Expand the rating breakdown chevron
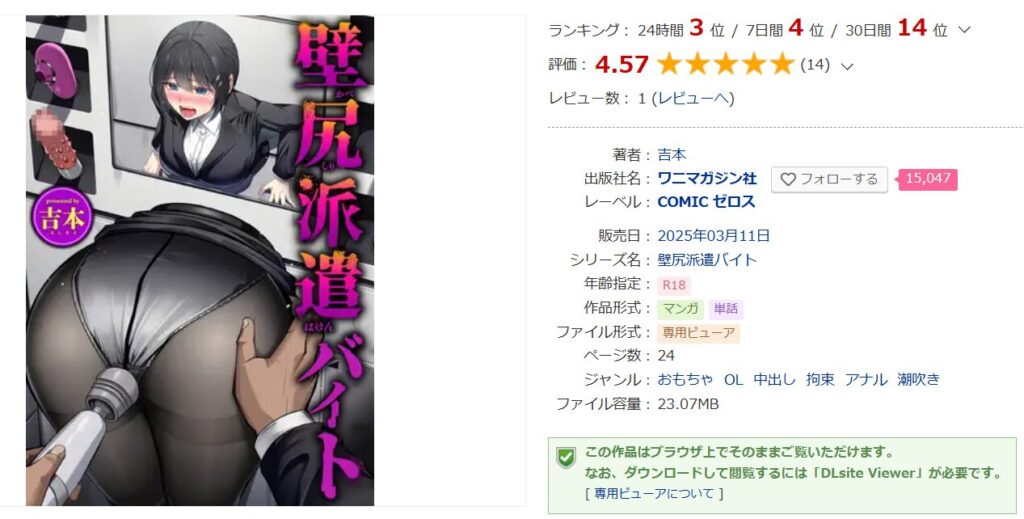Viewport: 1024px width, 519px height. point(847,66)
